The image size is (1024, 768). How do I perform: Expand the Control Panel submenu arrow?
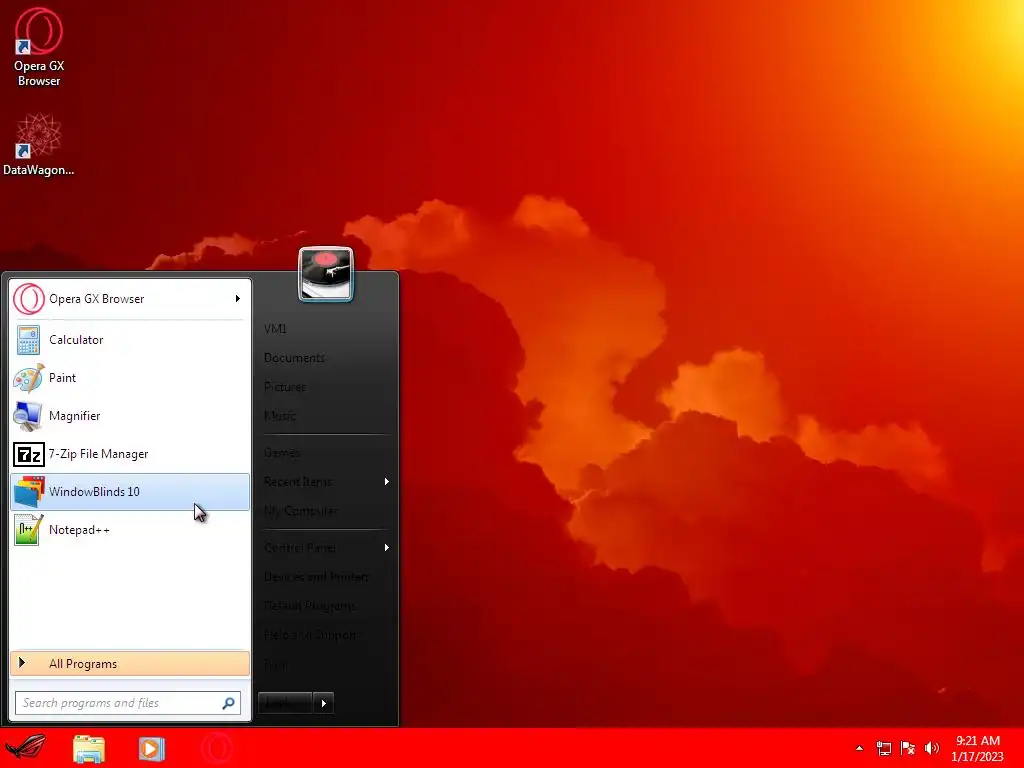(x=387, y=548)
